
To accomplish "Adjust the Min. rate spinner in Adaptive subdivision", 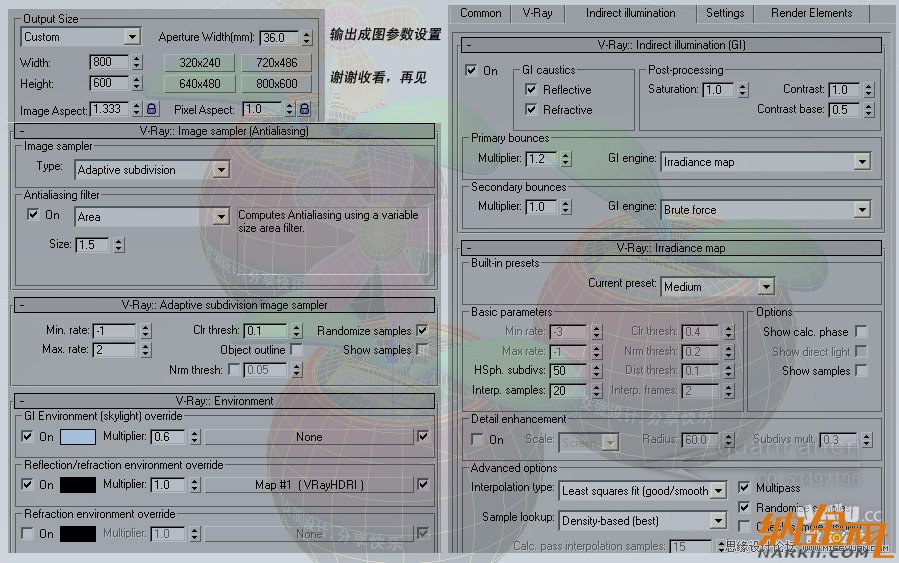I will tap(146, 331).
